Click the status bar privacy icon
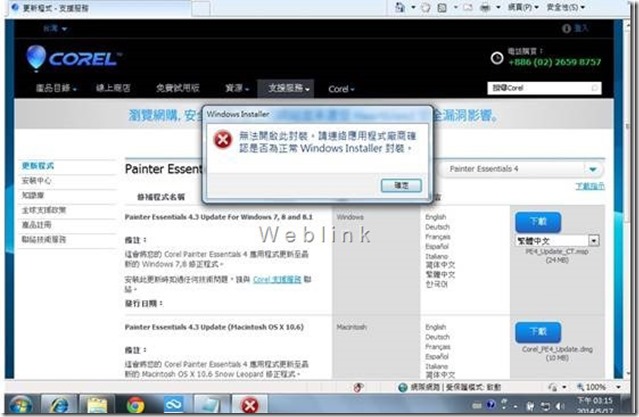 pos(553,387)
